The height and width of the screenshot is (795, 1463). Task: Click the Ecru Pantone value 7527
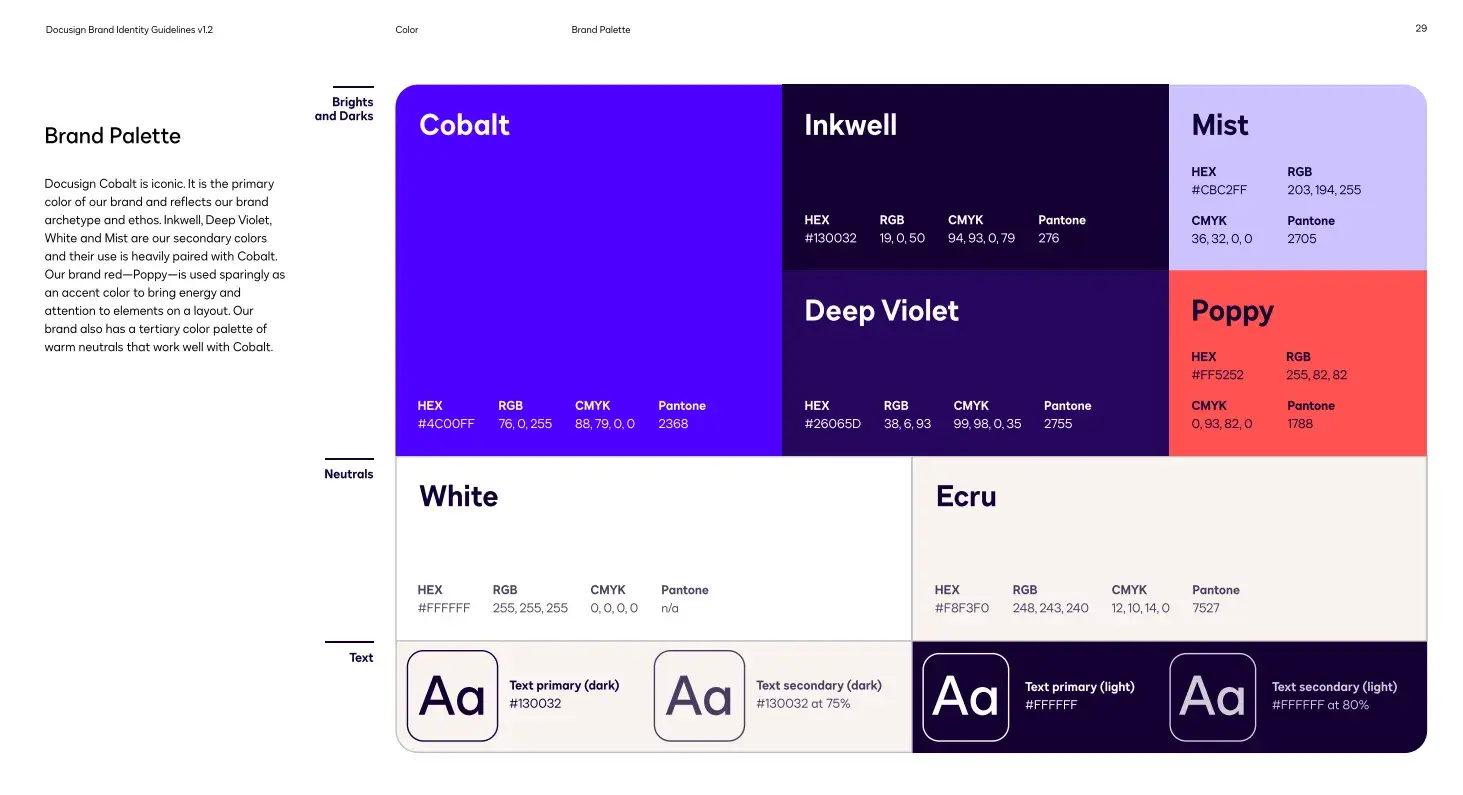[1206, 608]
